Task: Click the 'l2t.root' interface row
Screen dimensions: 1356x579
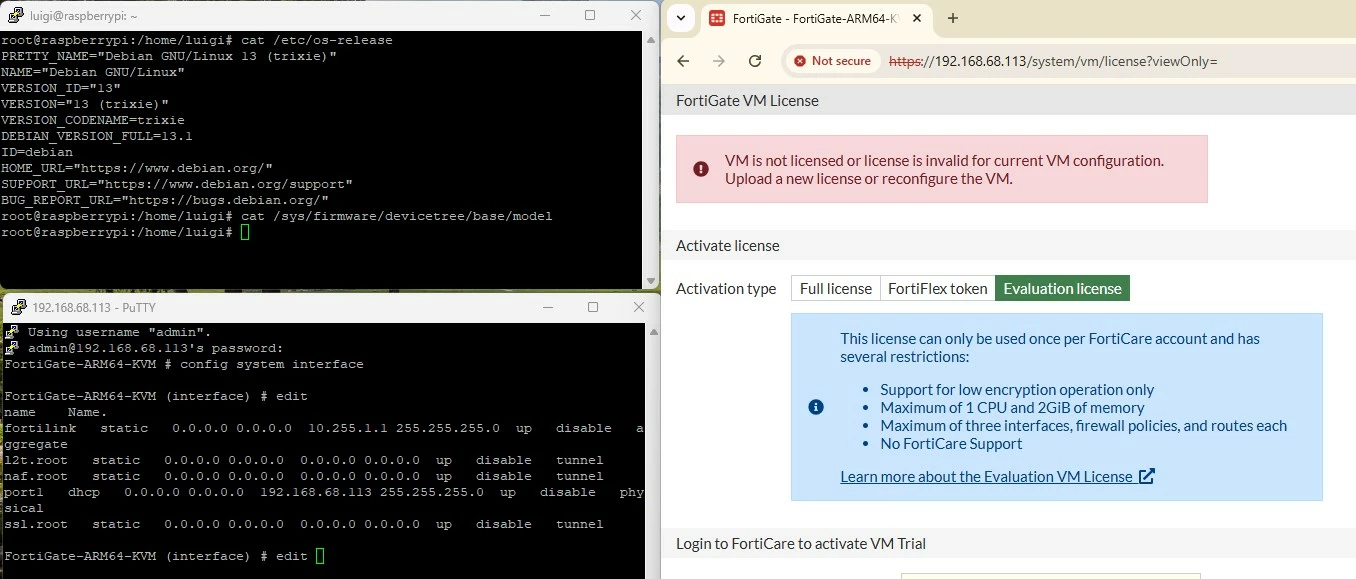Action: point(304,460)
